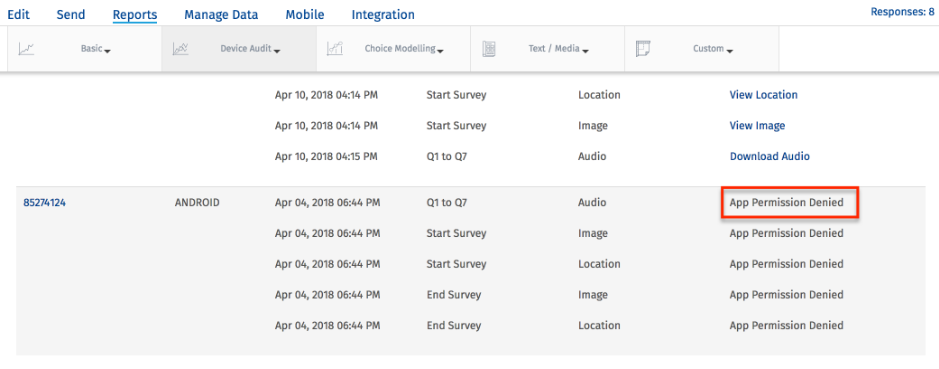The height and width of the screenshot is (369, 939).
Task: Click the View Location link
Action: pos(764,95)
